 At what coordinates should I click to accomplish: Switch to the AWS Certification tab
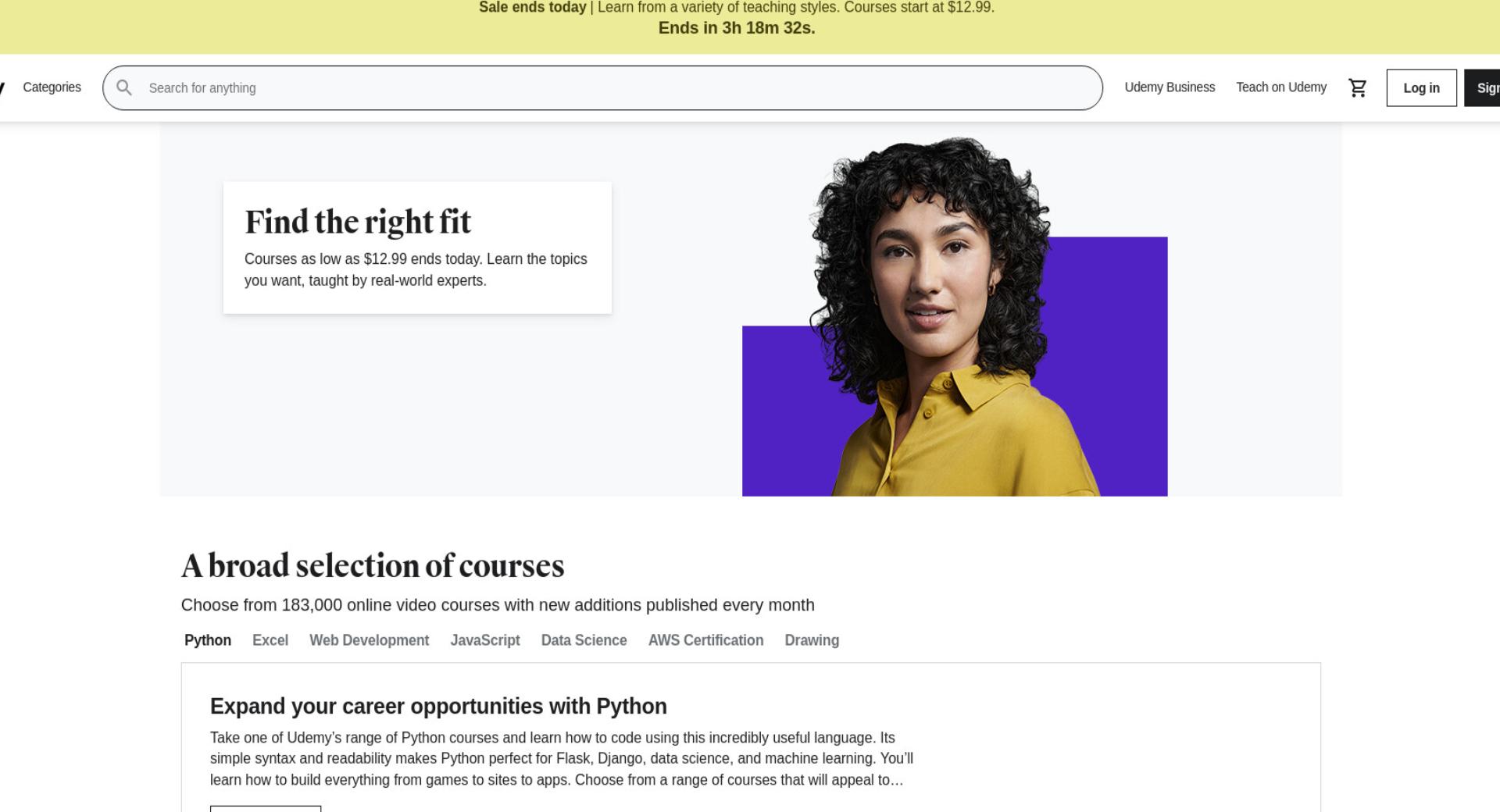point(706,640)
